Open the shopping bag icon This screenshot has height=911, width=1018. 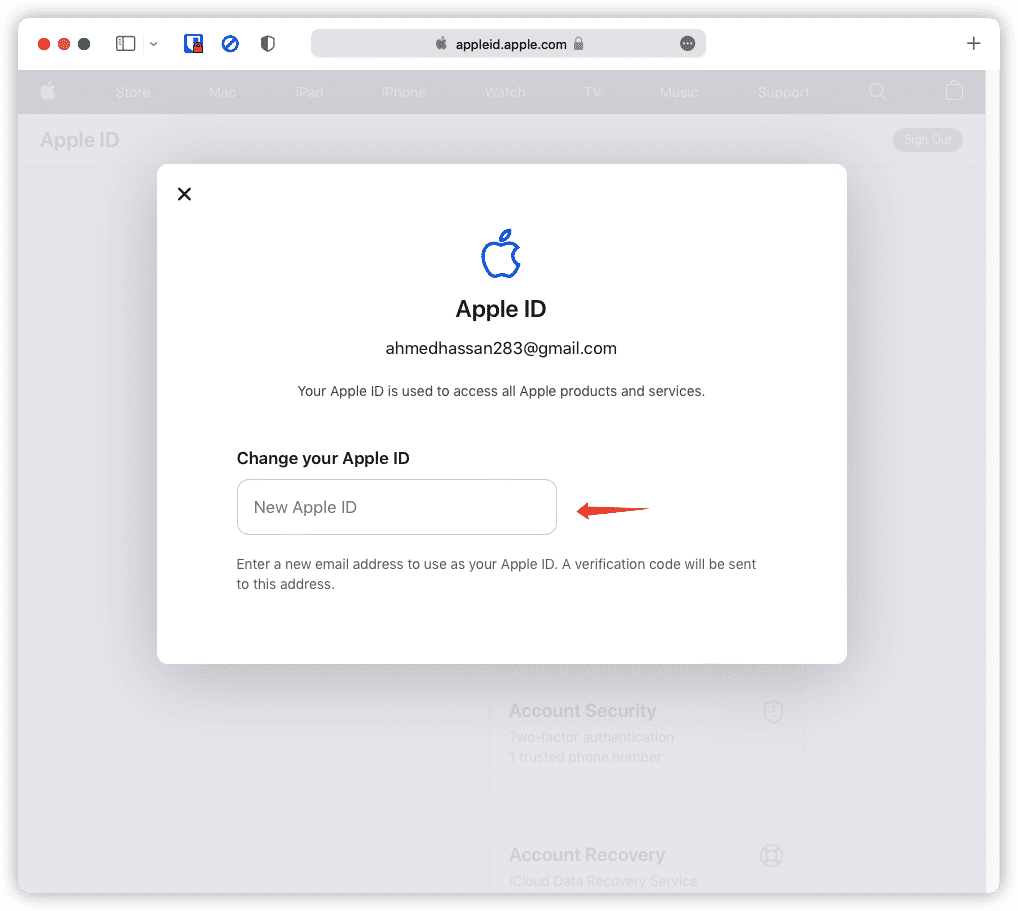(954, 91)
